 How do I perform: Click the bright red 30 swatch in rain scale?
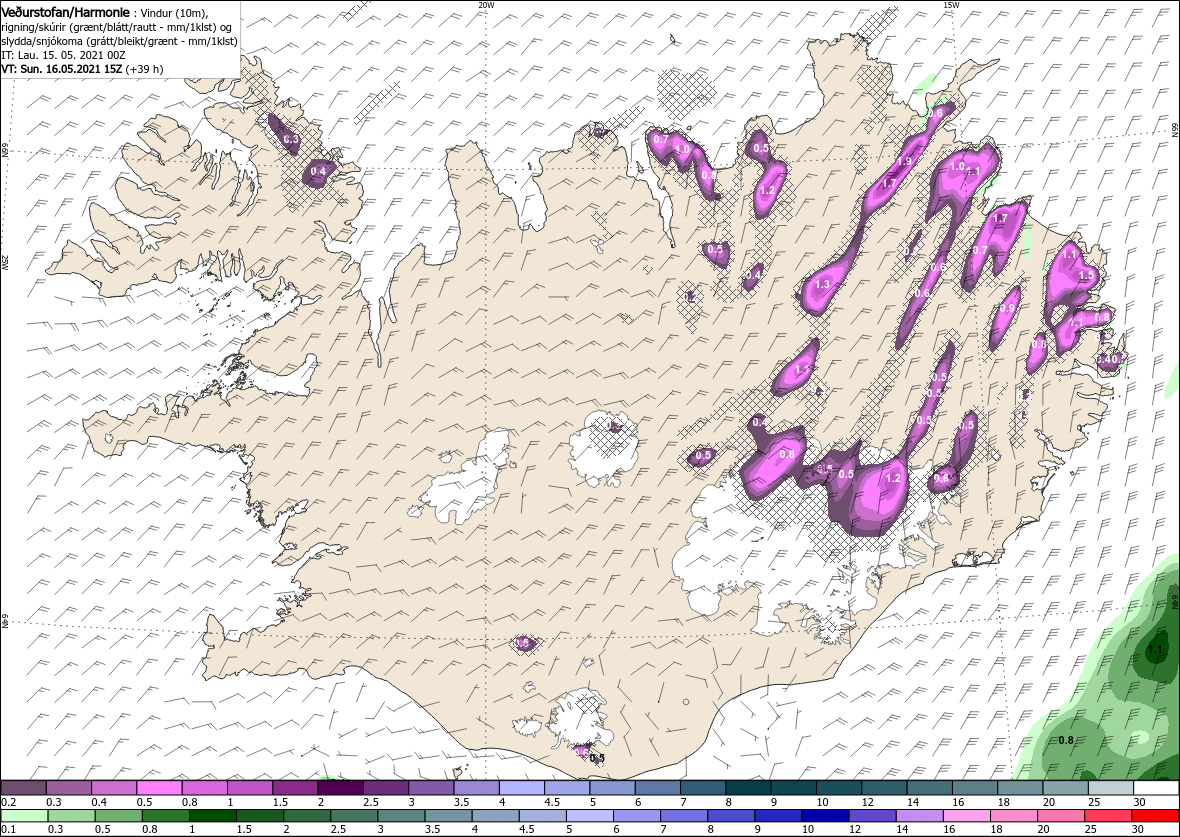click(x=1156, y=816)
